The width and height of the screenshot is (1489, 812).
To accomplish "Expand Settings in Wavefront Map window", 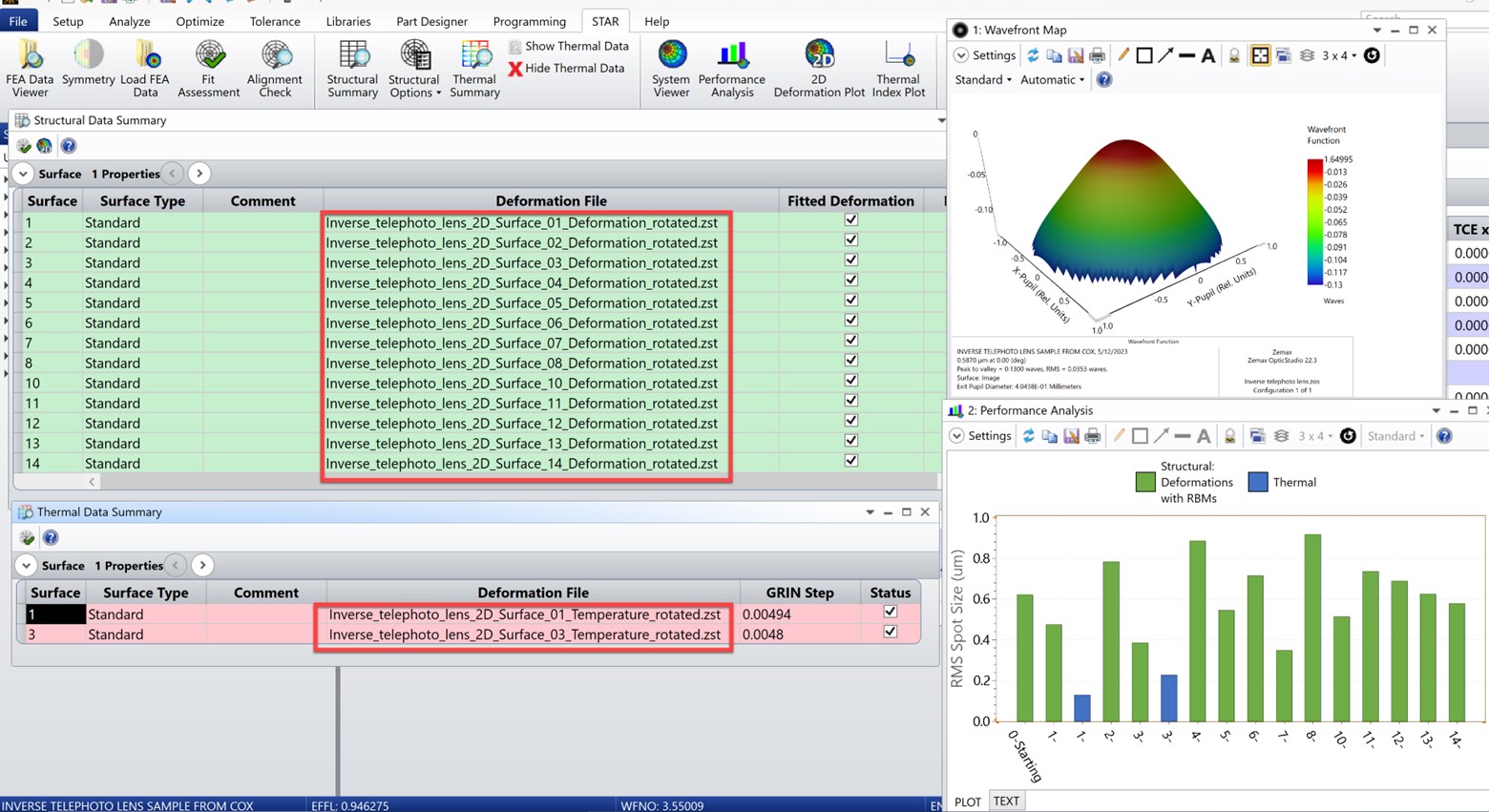I will pyautogui.click(x=984, y=55).
